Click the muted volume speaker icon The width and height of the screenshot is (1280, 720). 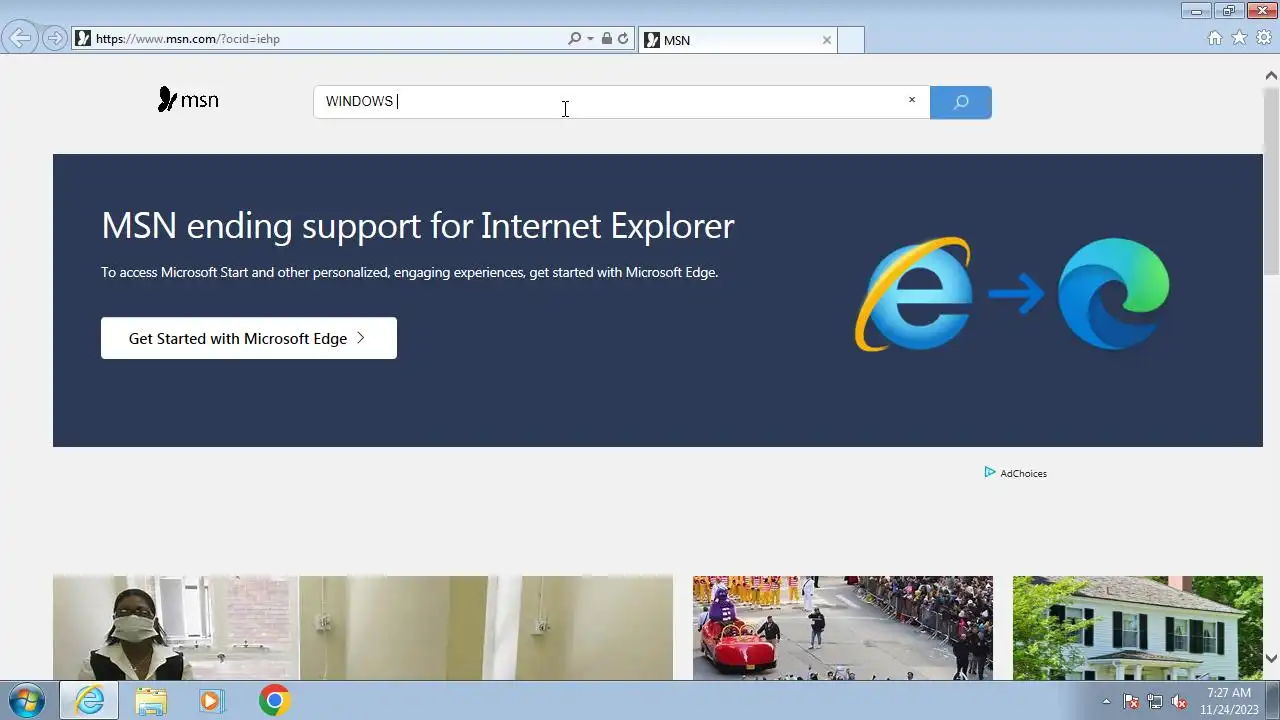click(x=1179, y=701)
